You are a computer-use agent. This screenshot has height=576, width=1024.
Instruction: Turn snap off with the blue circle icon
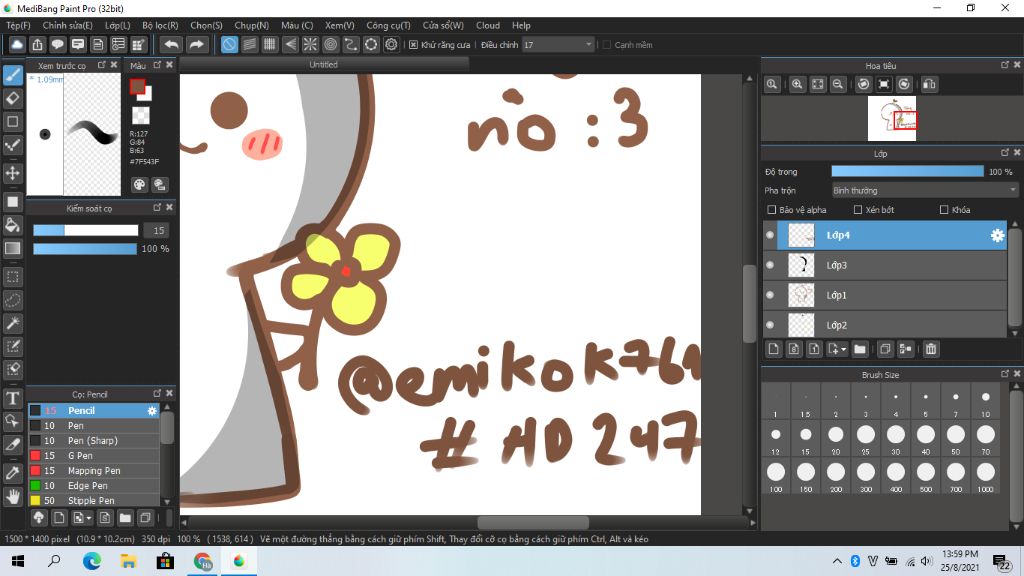229,44
